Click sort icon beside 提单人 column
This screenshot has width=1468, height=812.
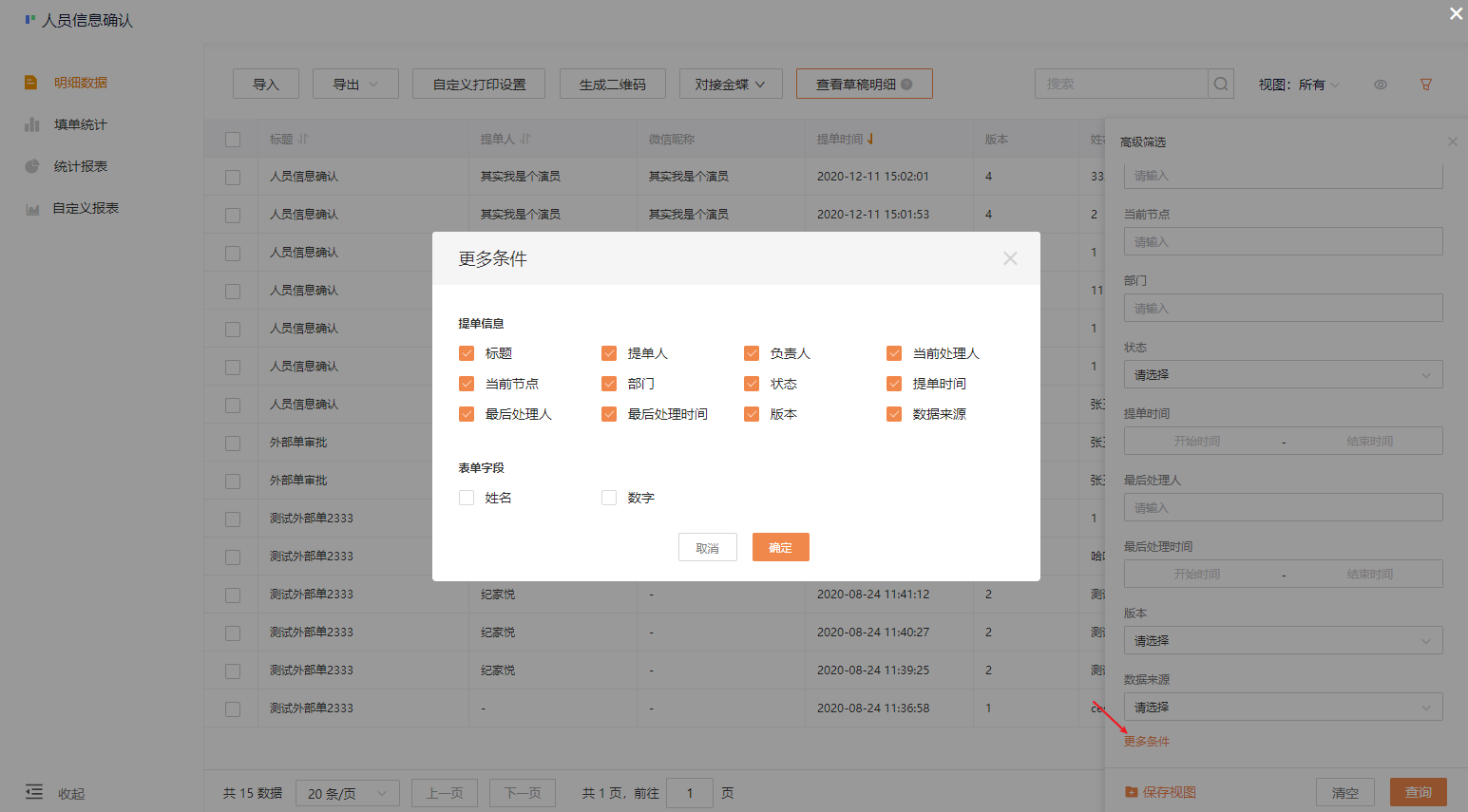click(525, 139)
